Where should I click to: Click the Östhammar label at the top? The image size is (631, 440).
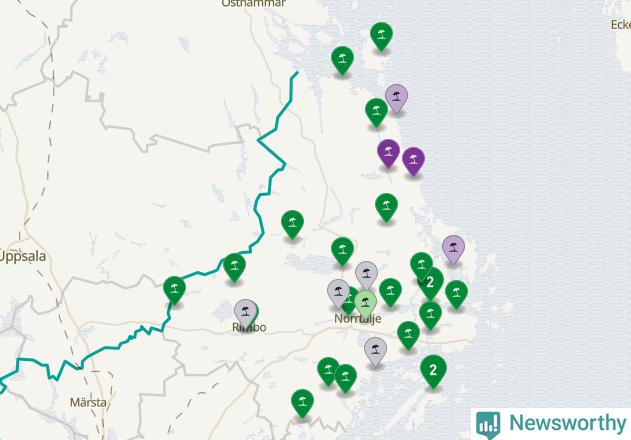(254, 3)
